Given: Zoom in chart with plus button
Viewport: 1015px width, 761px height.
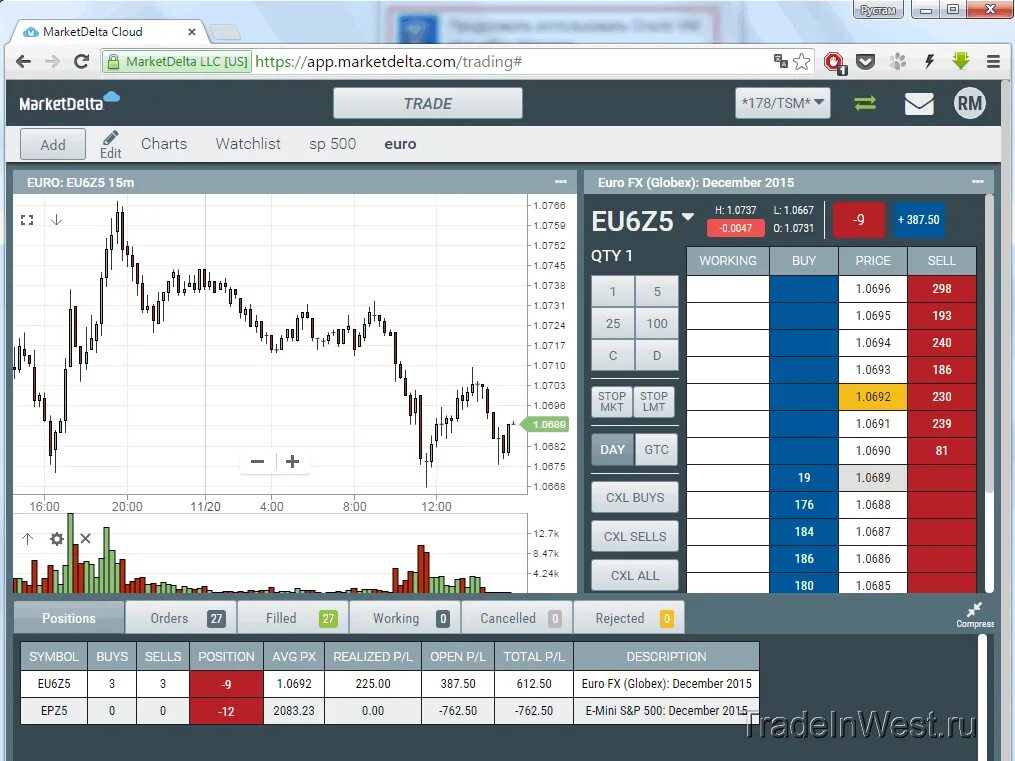Looking at the screenshot, I should point(293,461).
